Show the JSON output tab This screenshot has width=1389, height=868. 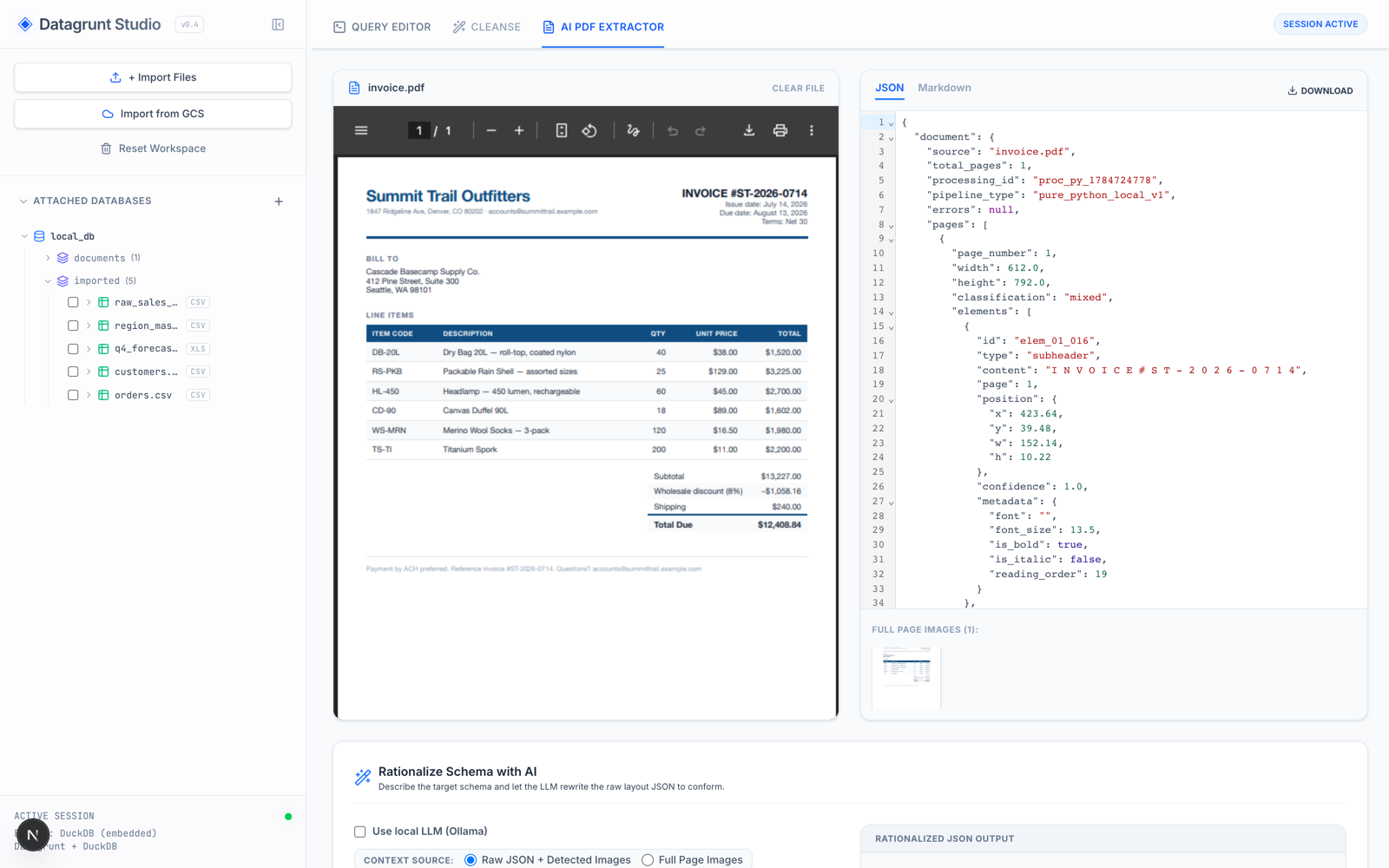click(x=889, y=88)
